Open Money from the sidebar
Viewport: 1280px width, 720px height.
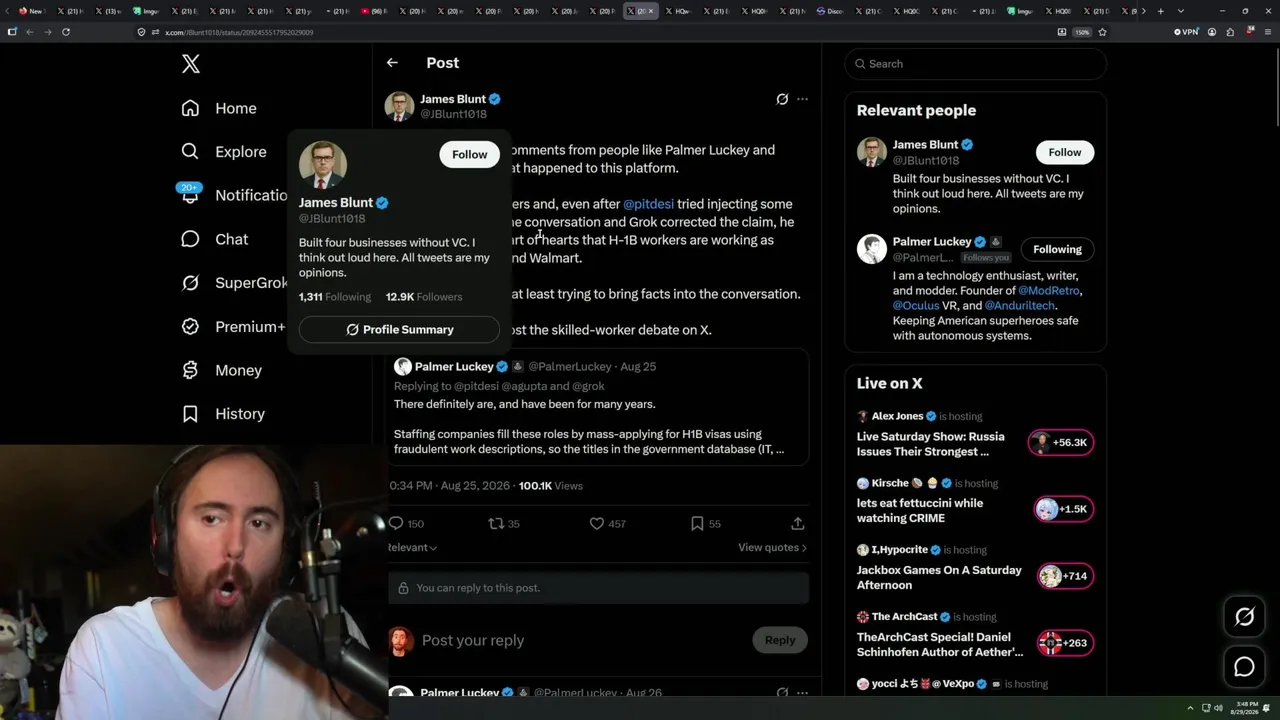221,370
